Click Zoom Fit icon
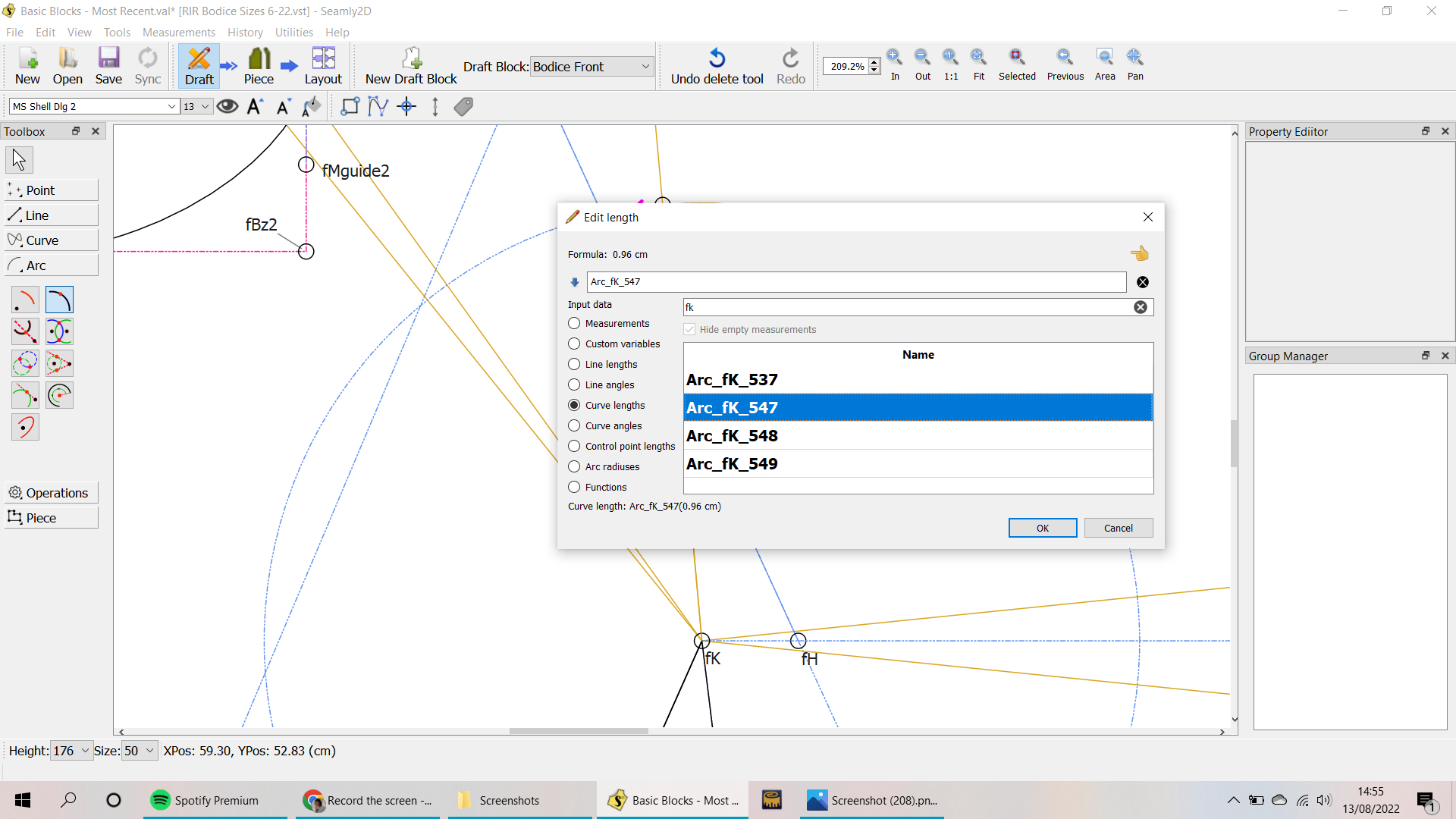Viewport: 1456px width, 819px height. [x=978, y=58]
